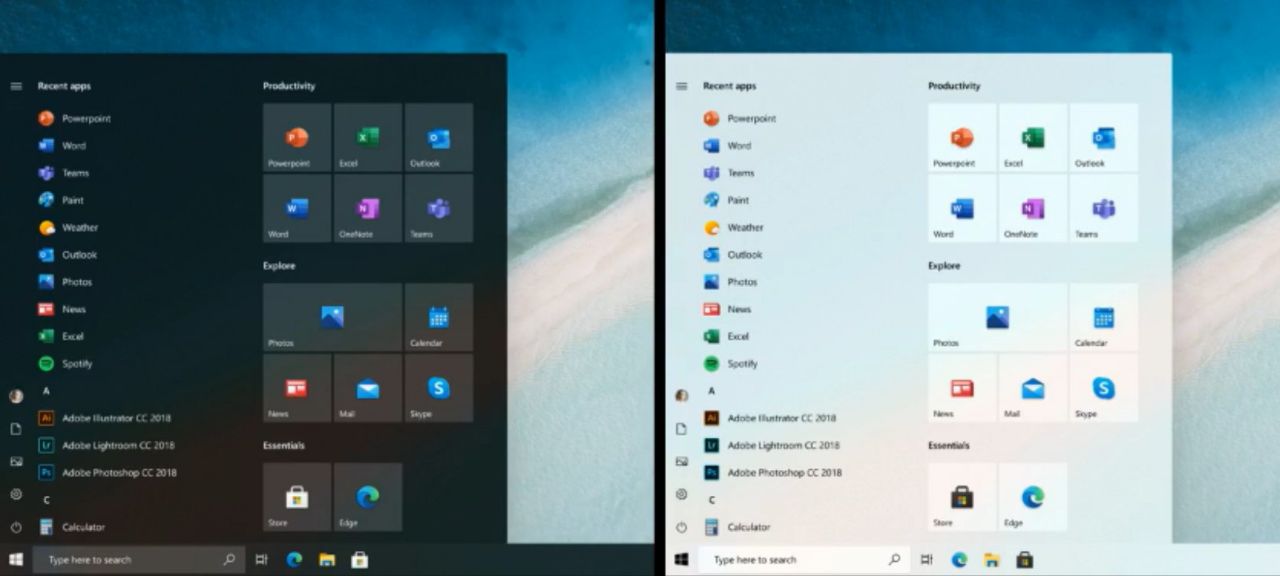Click Power button in light sidebar
This screenshot has height=576, width=1280.
(x=682, y=527)
